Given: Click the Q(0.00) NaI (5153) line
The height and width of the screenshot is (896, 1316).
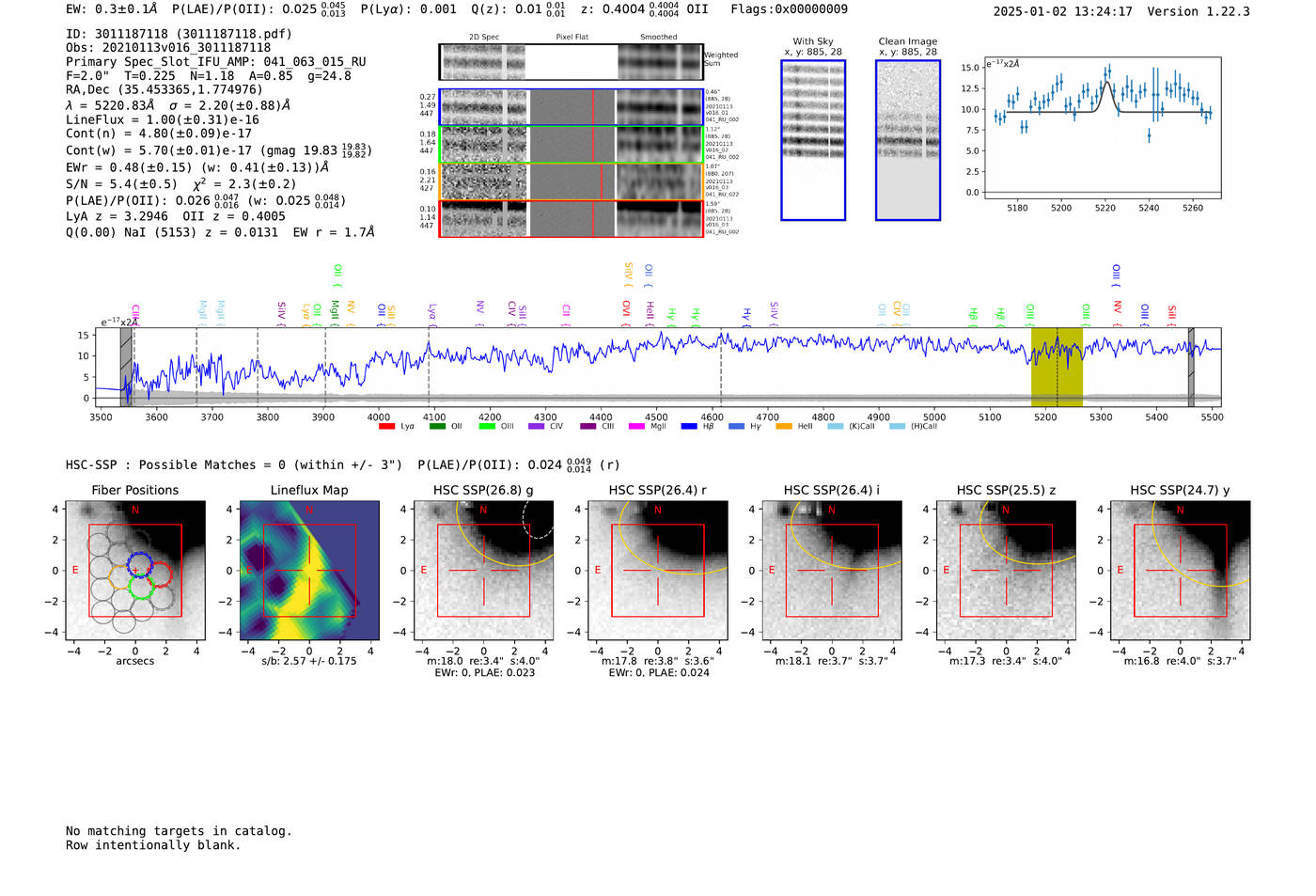Looking at the screenshot, I should click(x=220, y=232).
